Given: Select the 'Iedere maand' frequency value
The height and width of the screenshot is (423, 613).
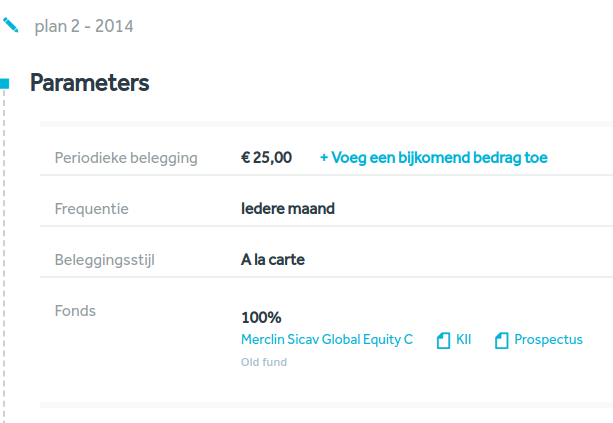Looking at the screenshot, I should (288, 209).
